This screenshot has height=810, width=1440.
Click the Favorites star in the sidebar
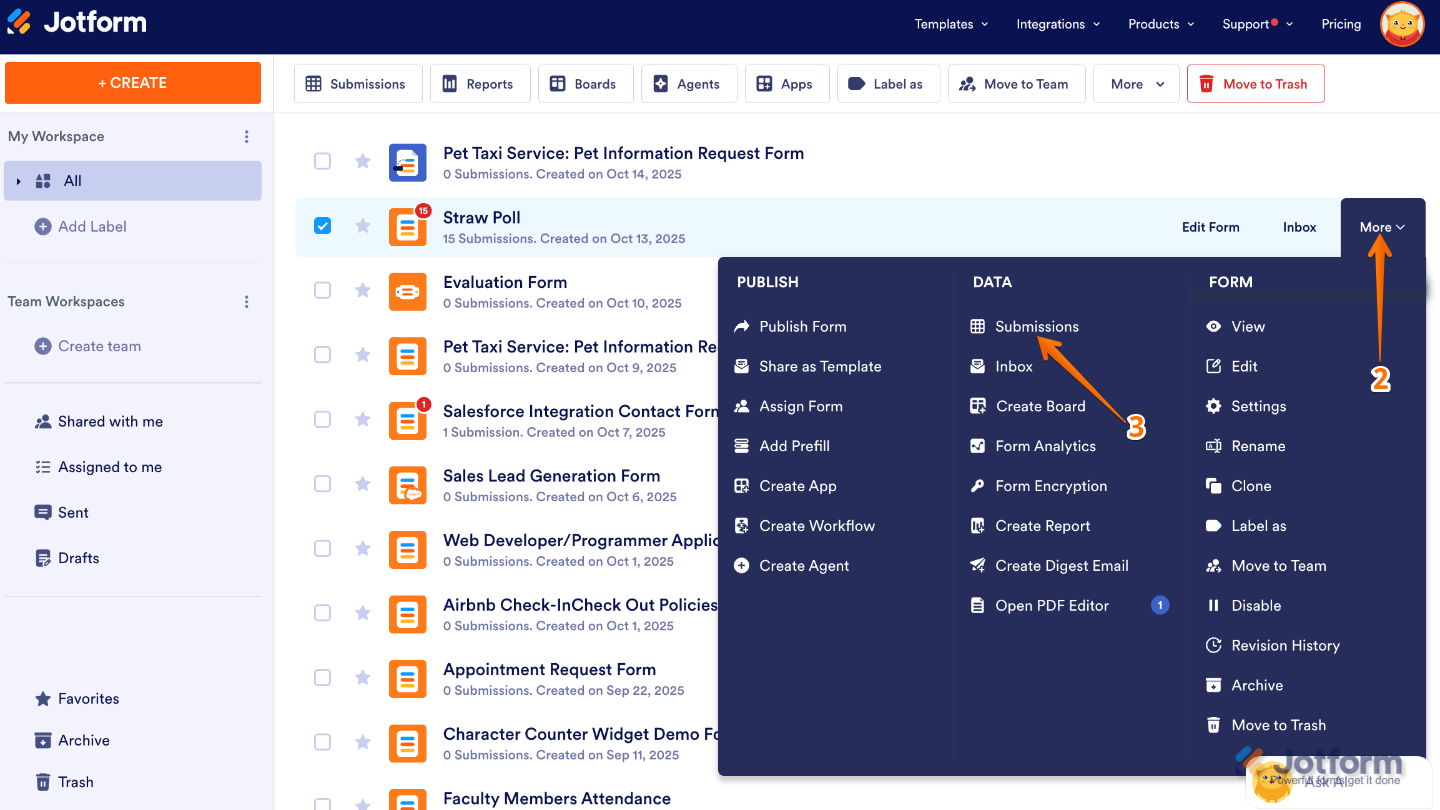pos(42,698)
